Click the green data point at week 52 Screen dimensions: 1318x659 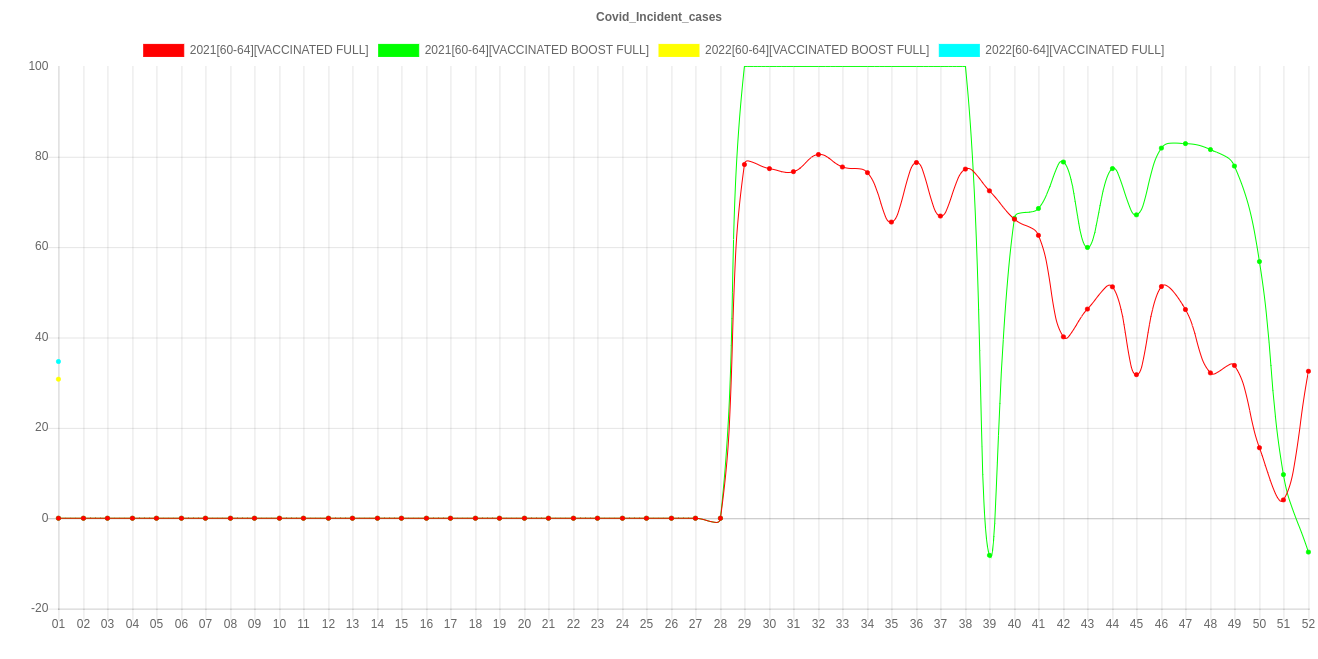(1308, 552)
